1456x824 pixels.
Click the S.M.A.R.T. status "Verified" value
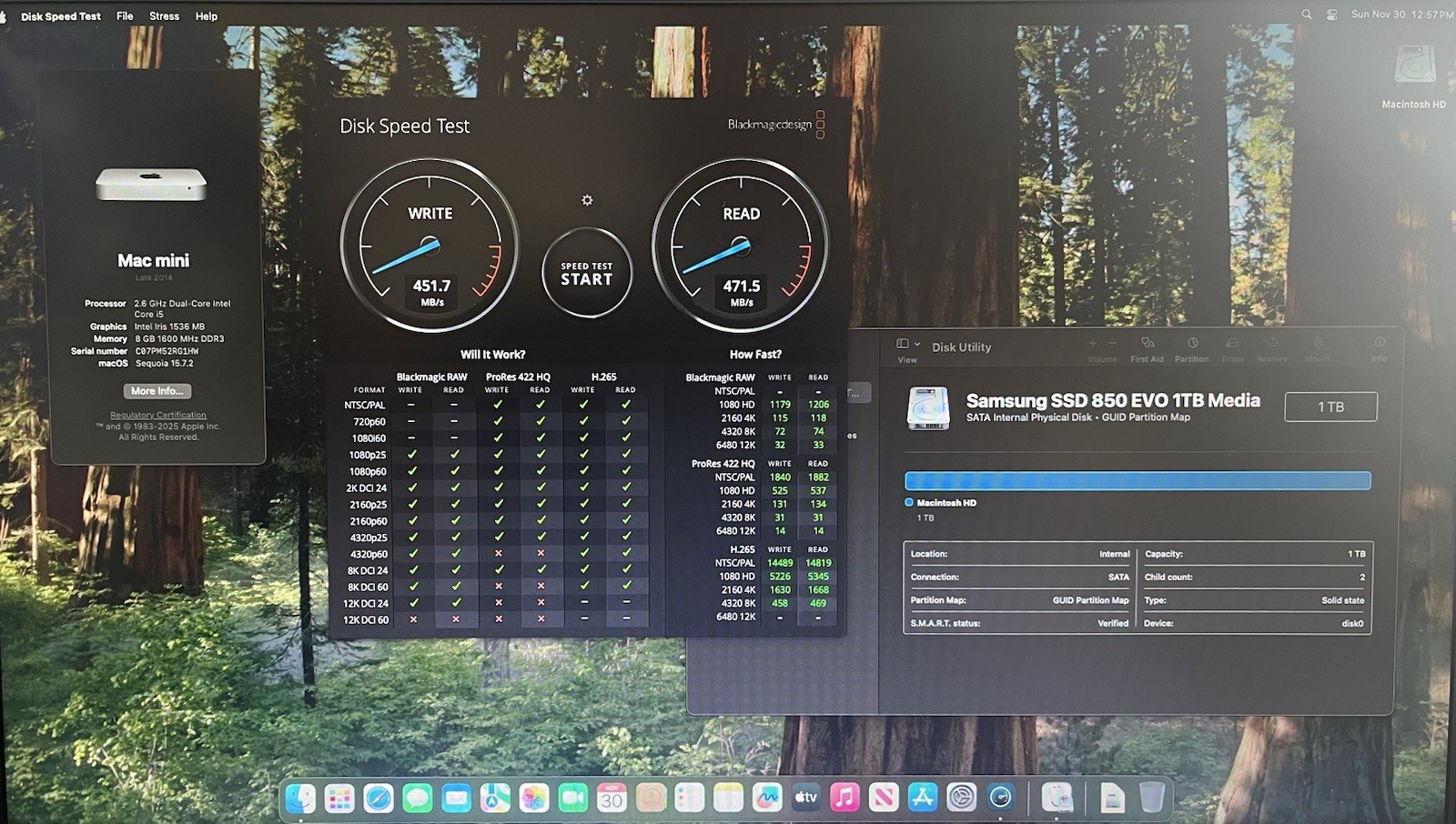(1113, 623)
